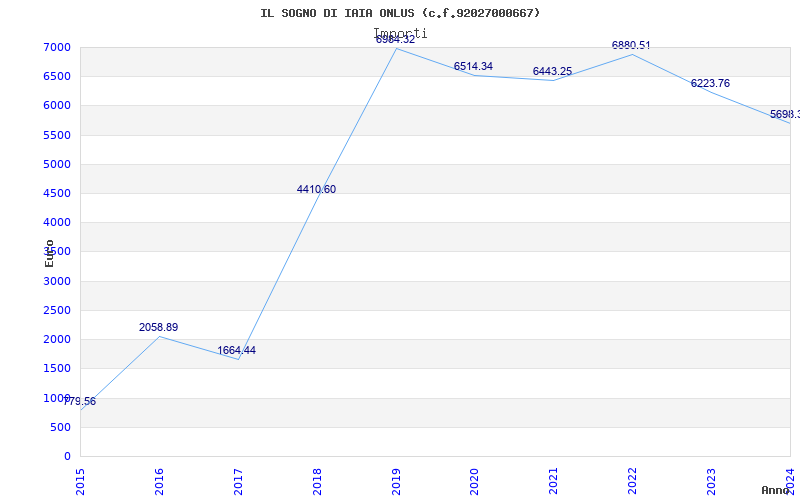Select the 6443.25 data label
The image size is (800, 500).
coord(552,71)
